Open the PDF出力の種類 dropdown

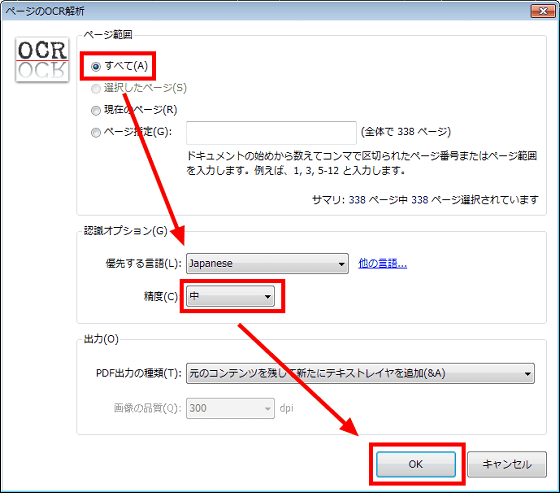[360, 374]
